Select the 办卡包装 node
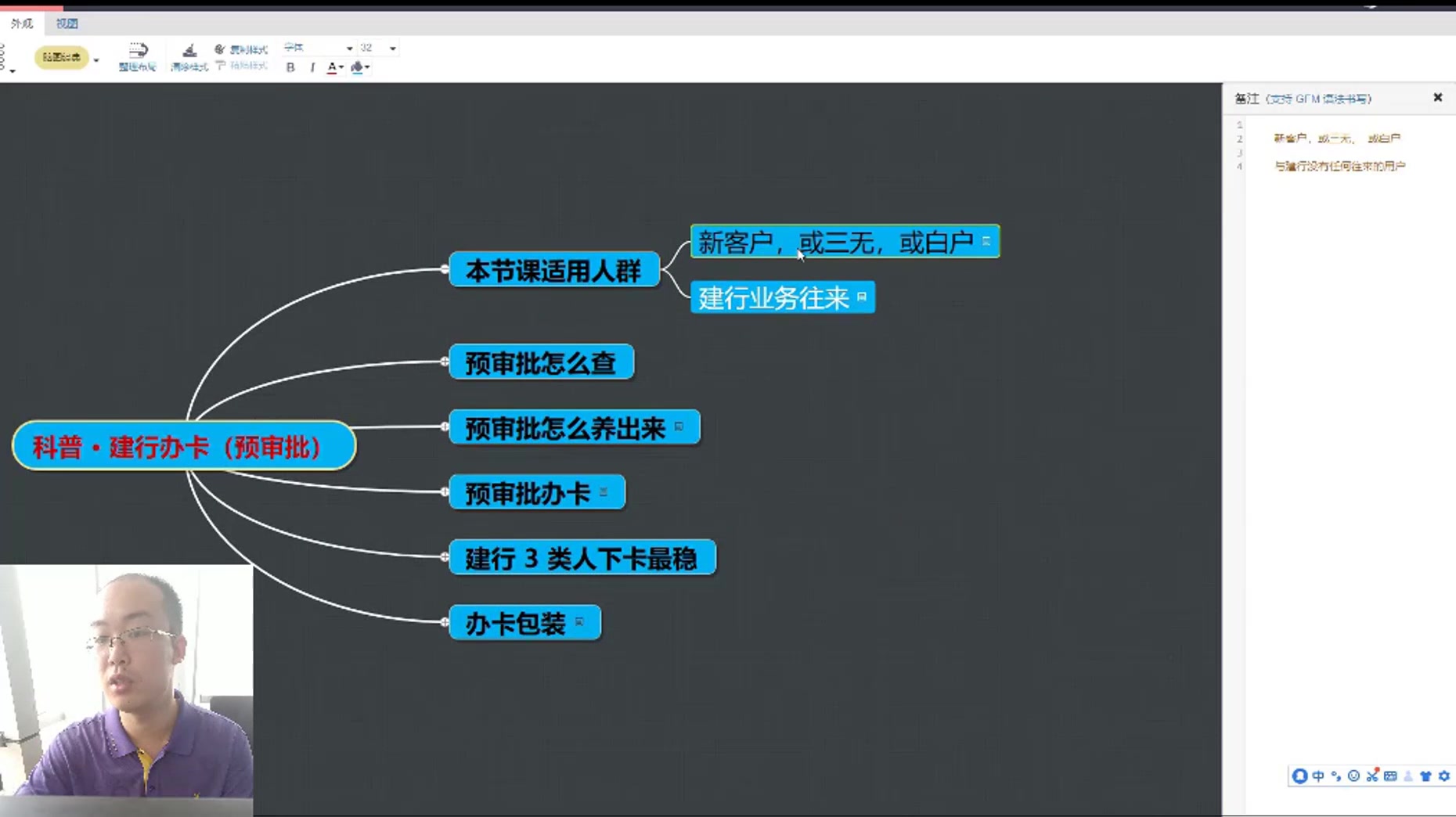 [x=525, y=623]
